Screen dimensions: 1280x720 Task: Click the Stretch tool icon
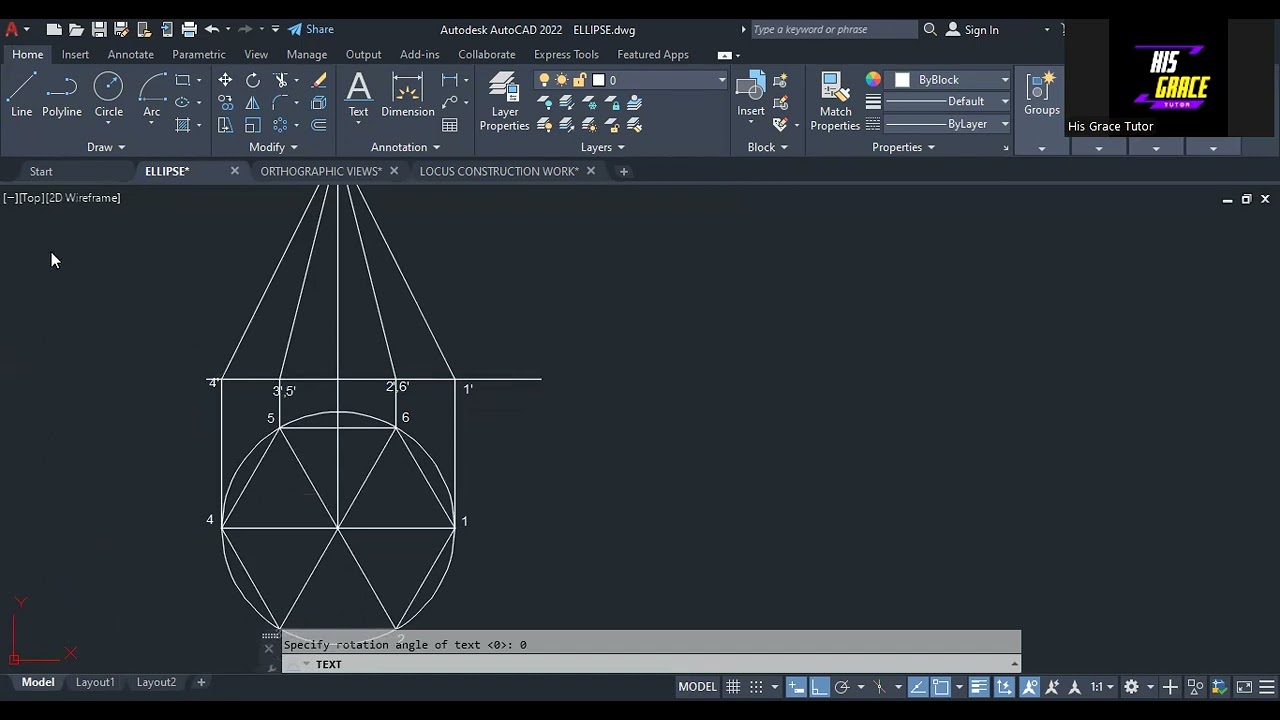pos(225,125)
